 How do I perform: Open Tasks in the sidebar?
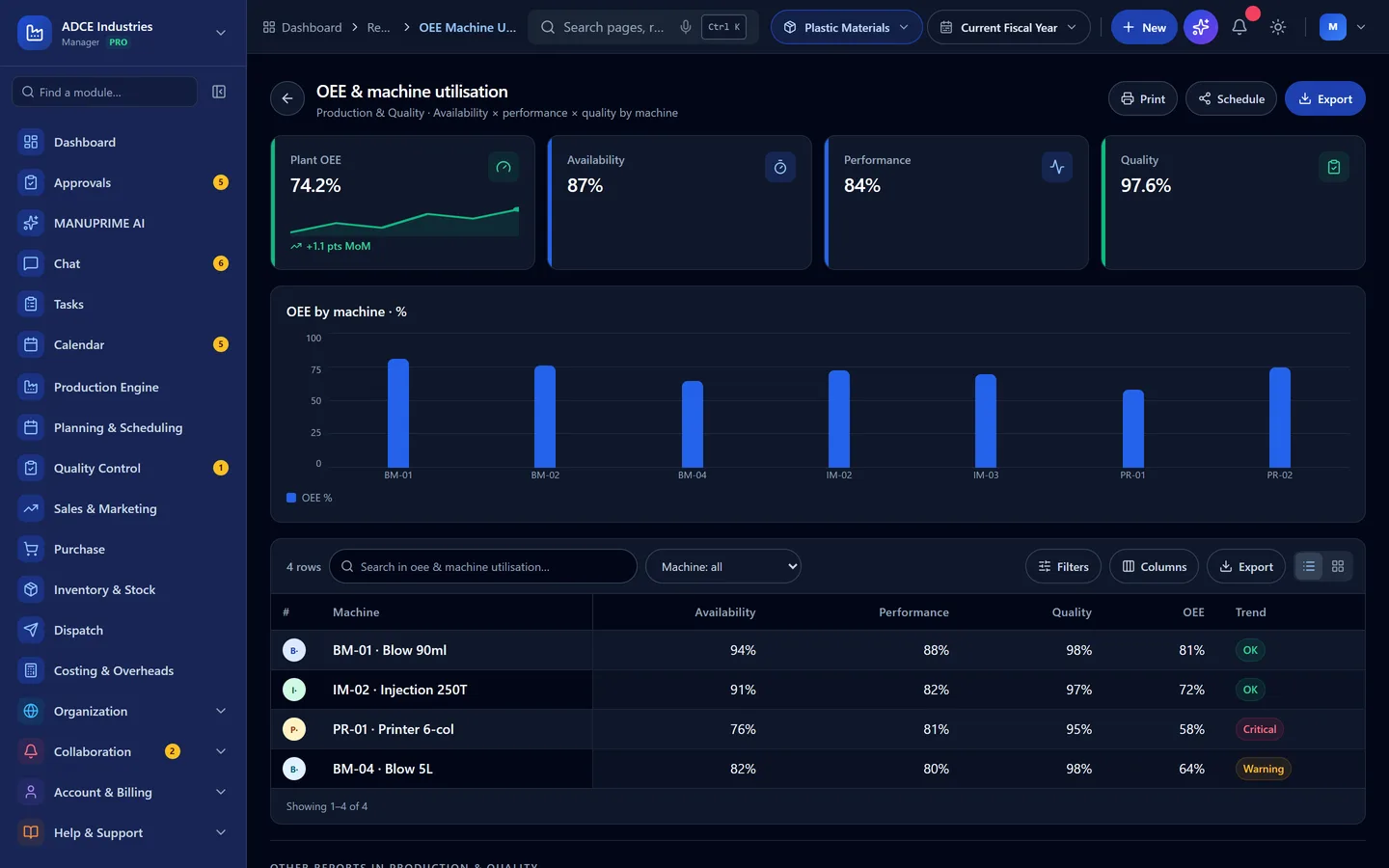click(x=123, y=304)
